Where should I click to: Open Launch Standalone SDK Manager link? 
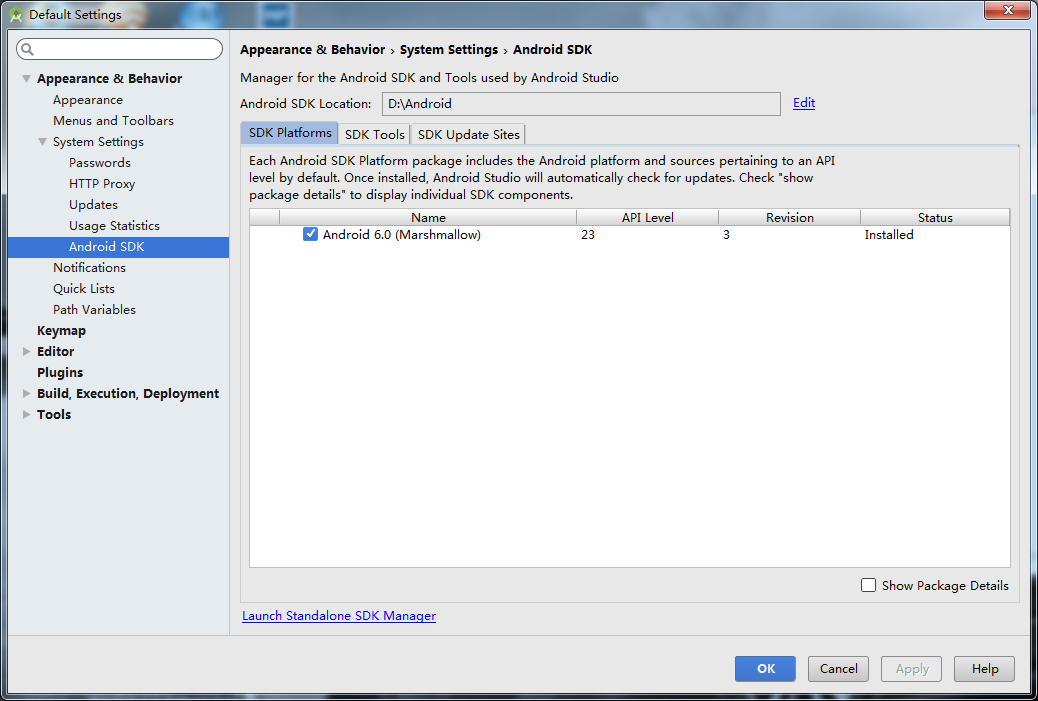[339, 616]
